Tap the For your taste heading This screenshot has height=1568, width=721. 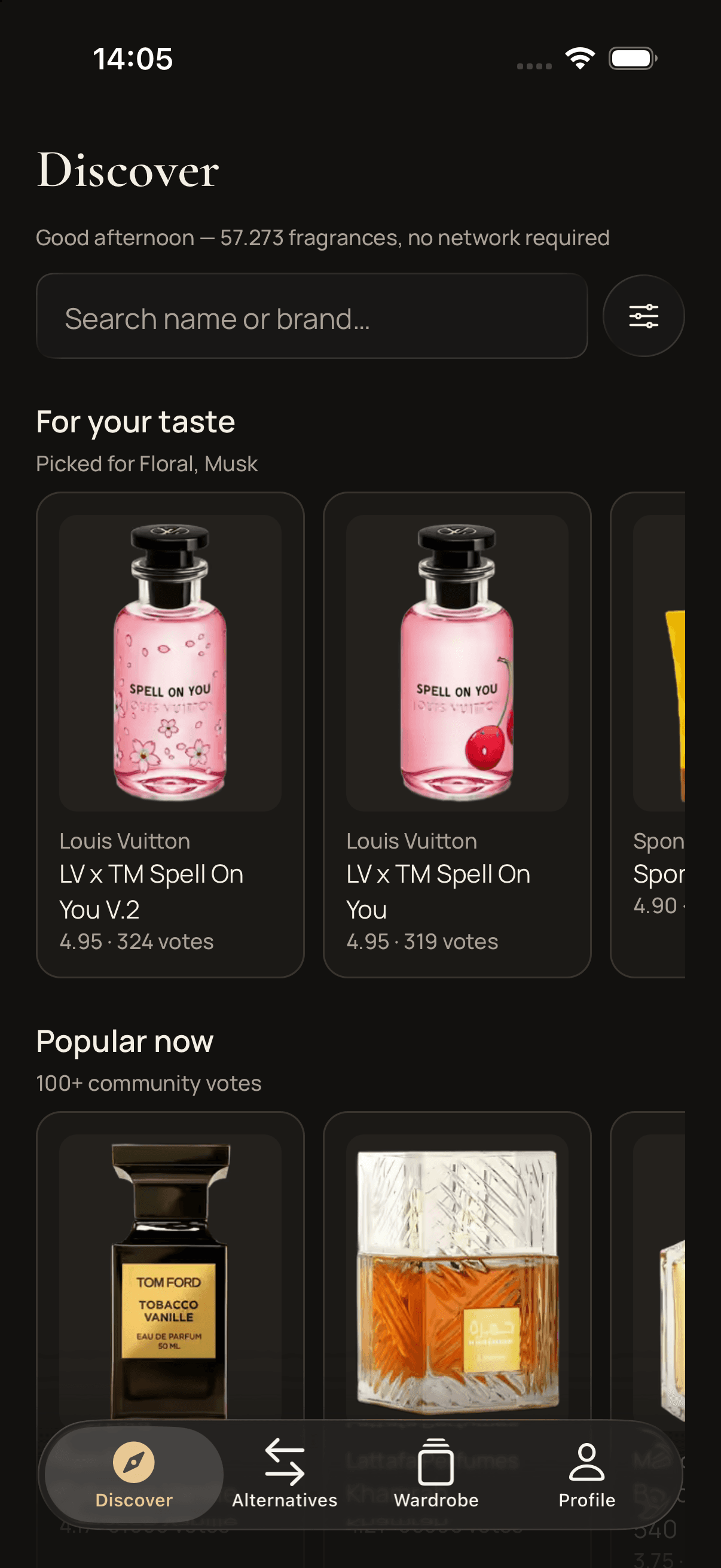click(136, 422)
